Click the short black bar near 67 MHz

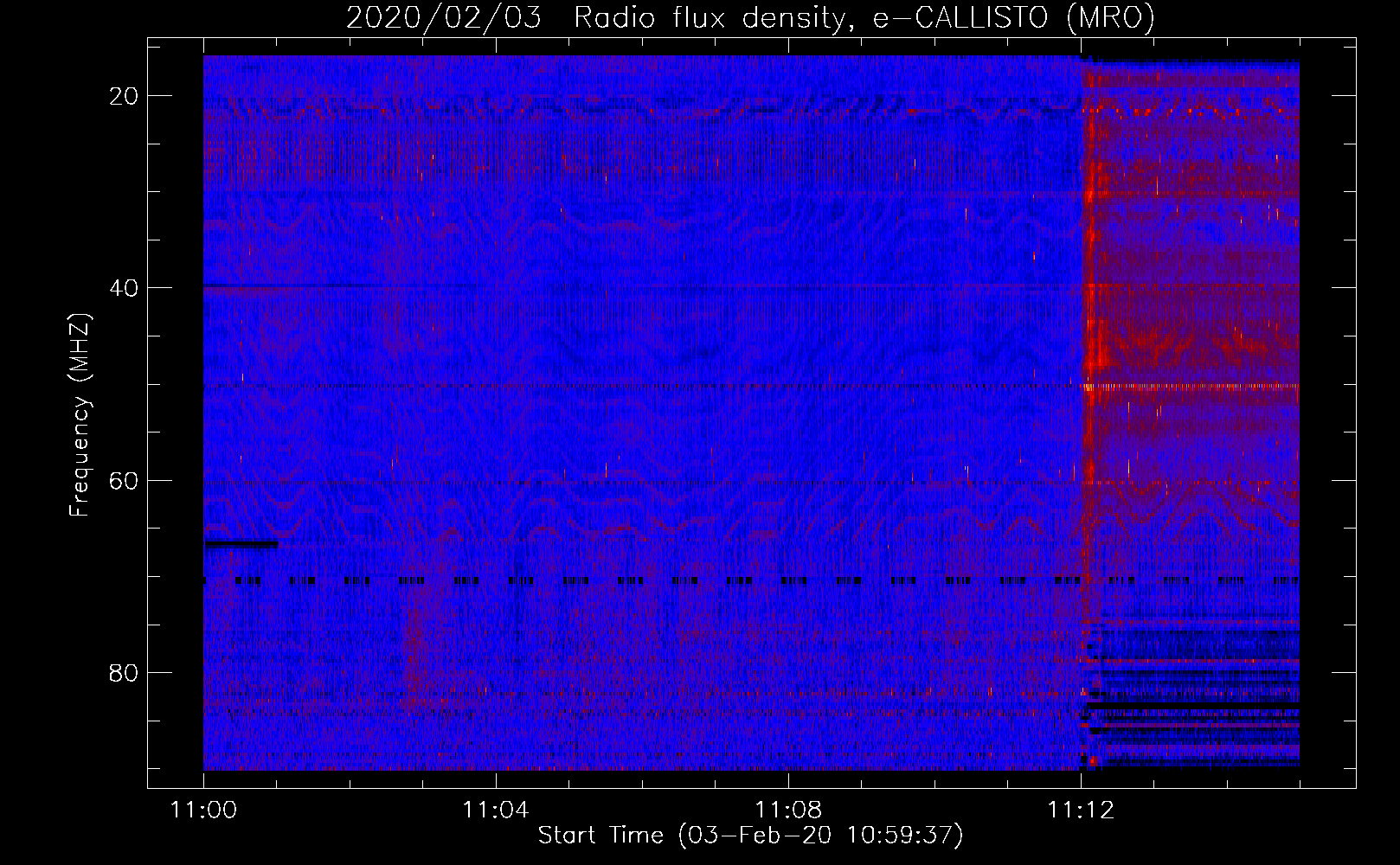click(x=241, y=544)
